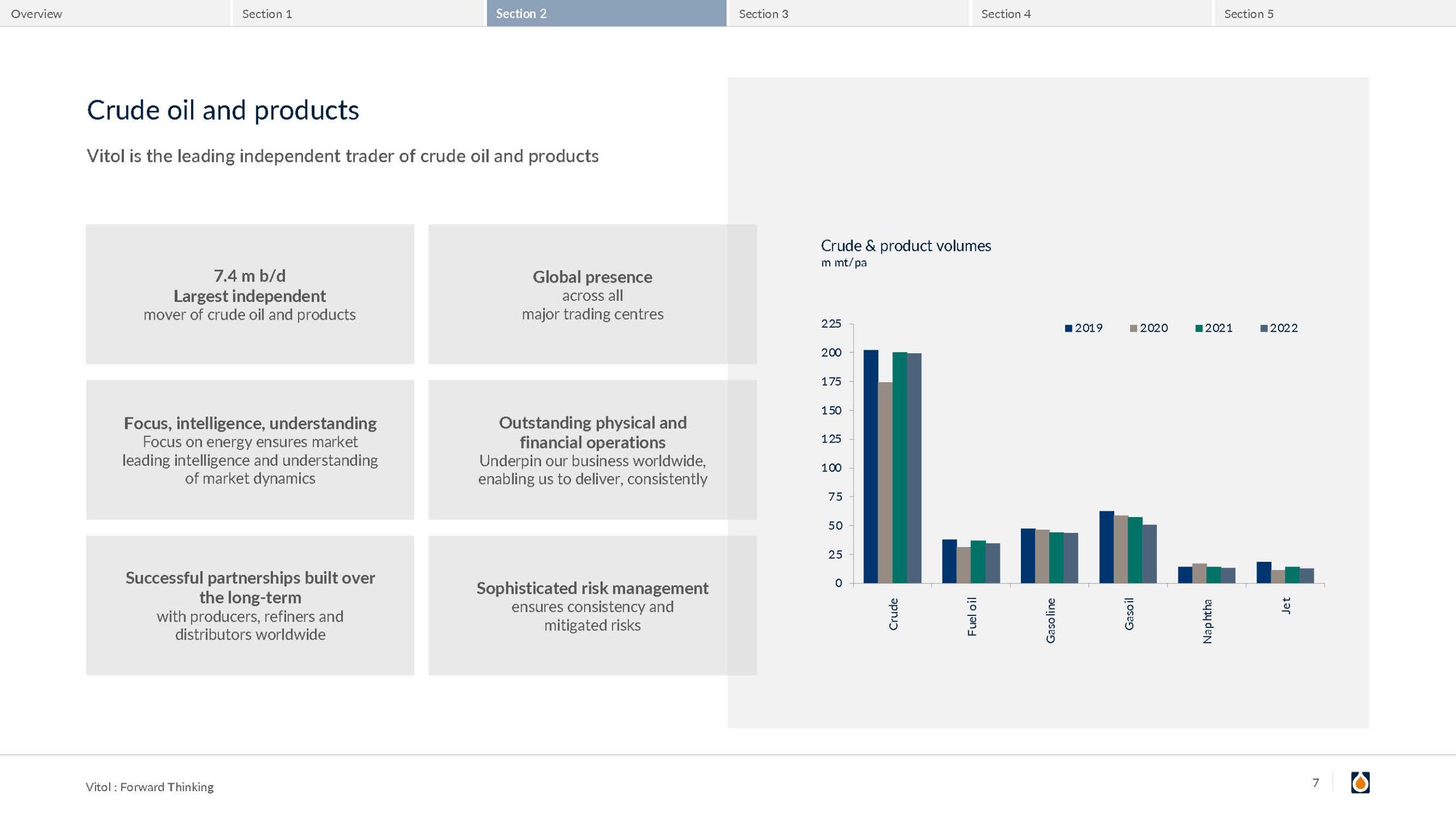Go to the Section 3 tab
The image size is (1456, 819).
click(763, 14)
